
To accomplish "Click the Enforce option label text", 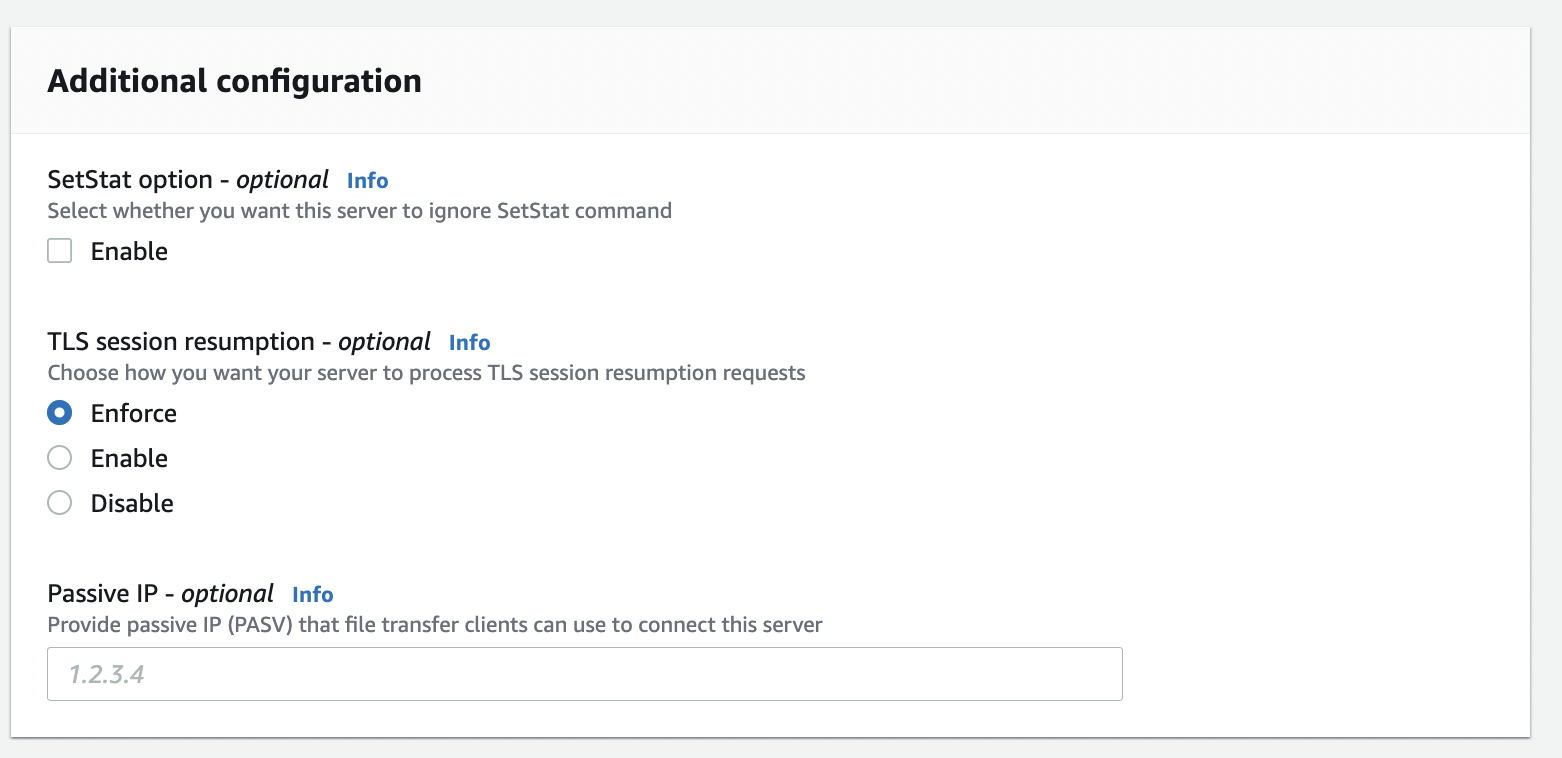I will coord(134,413).
